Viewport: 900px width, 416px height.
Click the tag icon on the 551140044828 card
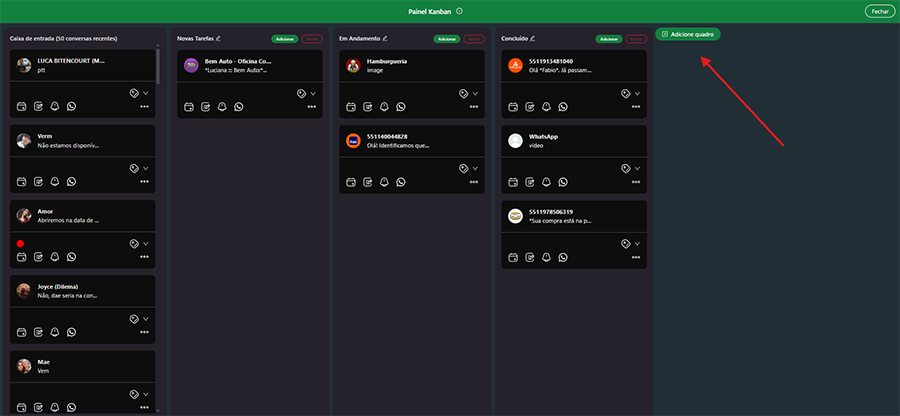coord(463,168)
